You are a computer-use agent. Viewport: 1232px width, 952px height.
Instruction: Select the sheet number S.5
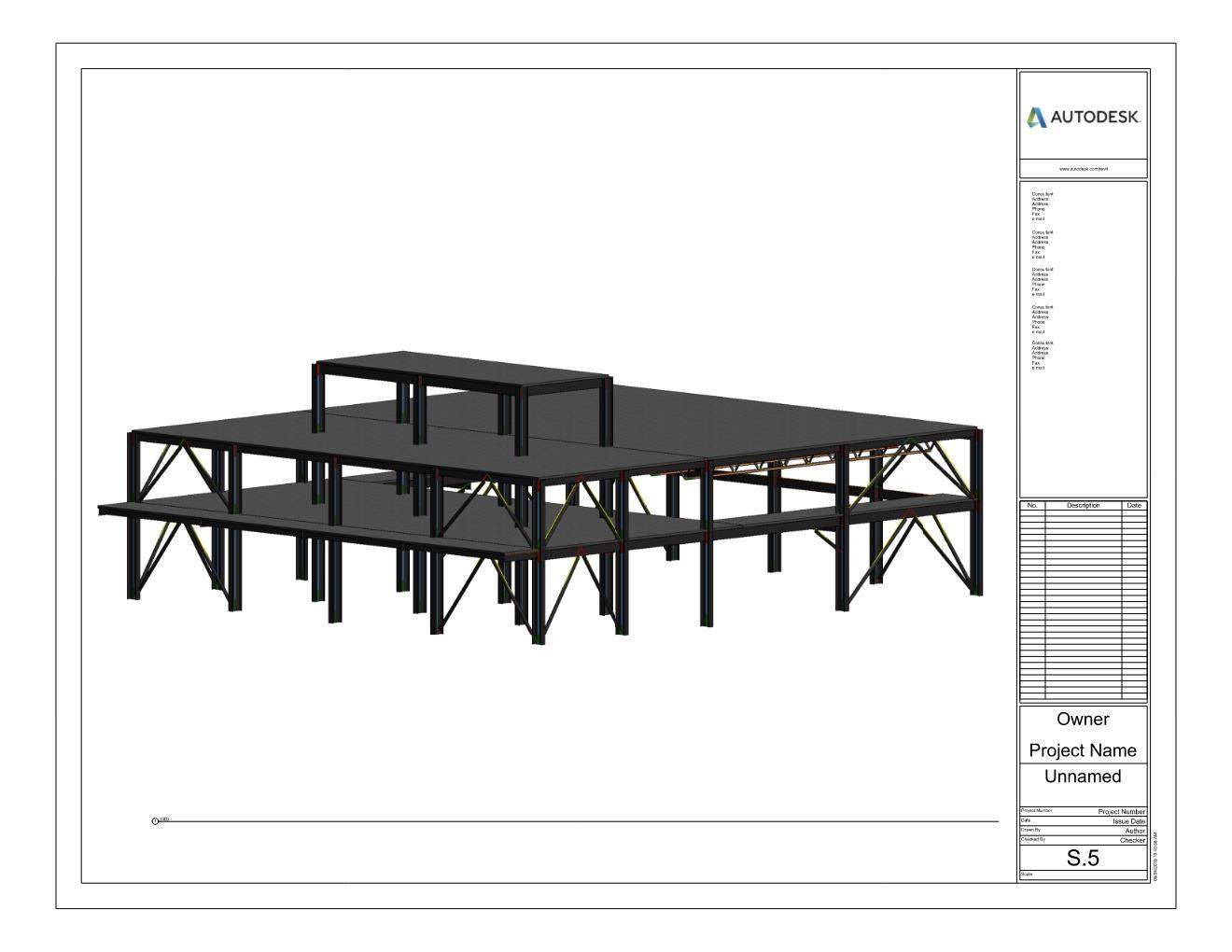point(1083,859)
